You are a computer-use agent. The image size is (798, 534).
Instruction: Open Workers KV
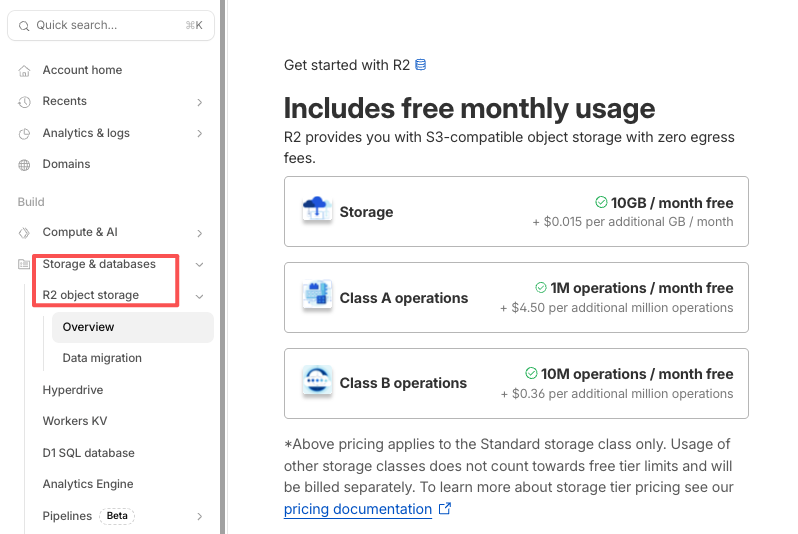point(75,421)
